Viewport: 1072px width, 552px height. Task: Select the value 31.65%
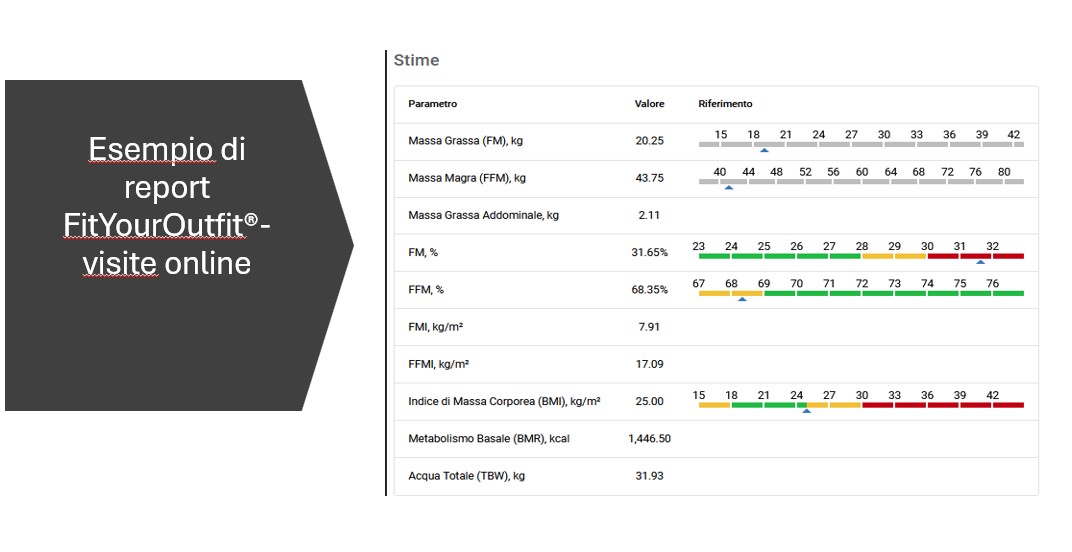click(649, 252)
